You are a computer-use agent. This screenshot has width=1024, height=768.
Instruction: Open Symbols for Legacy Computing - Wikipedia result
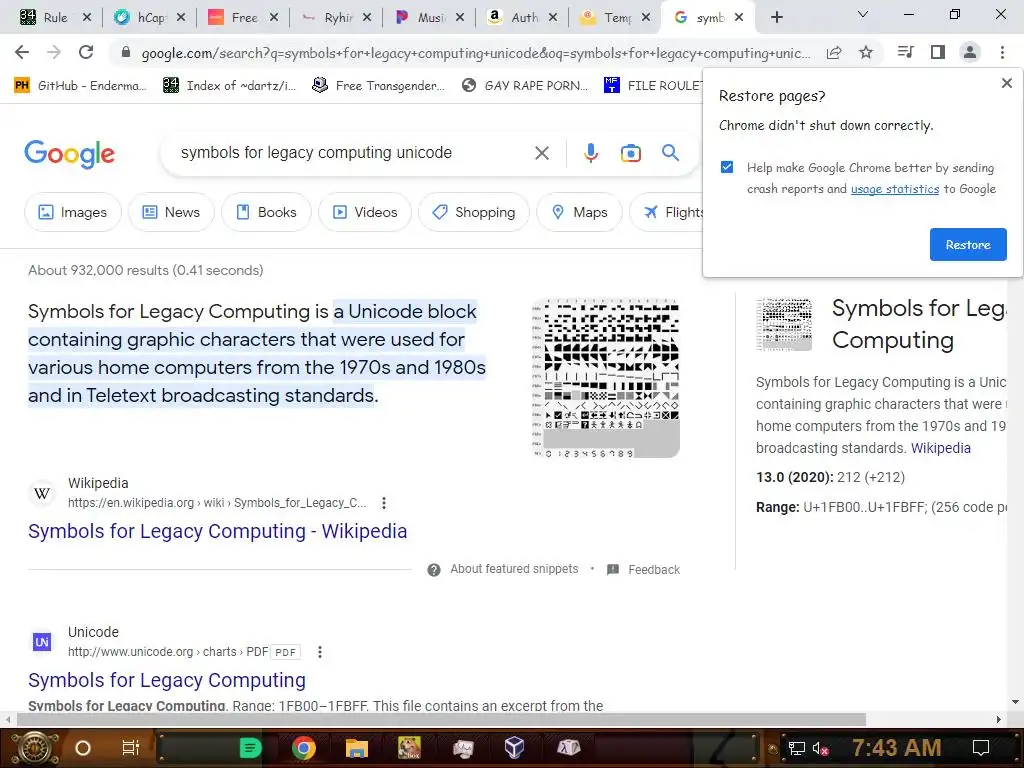pos(217,531)
